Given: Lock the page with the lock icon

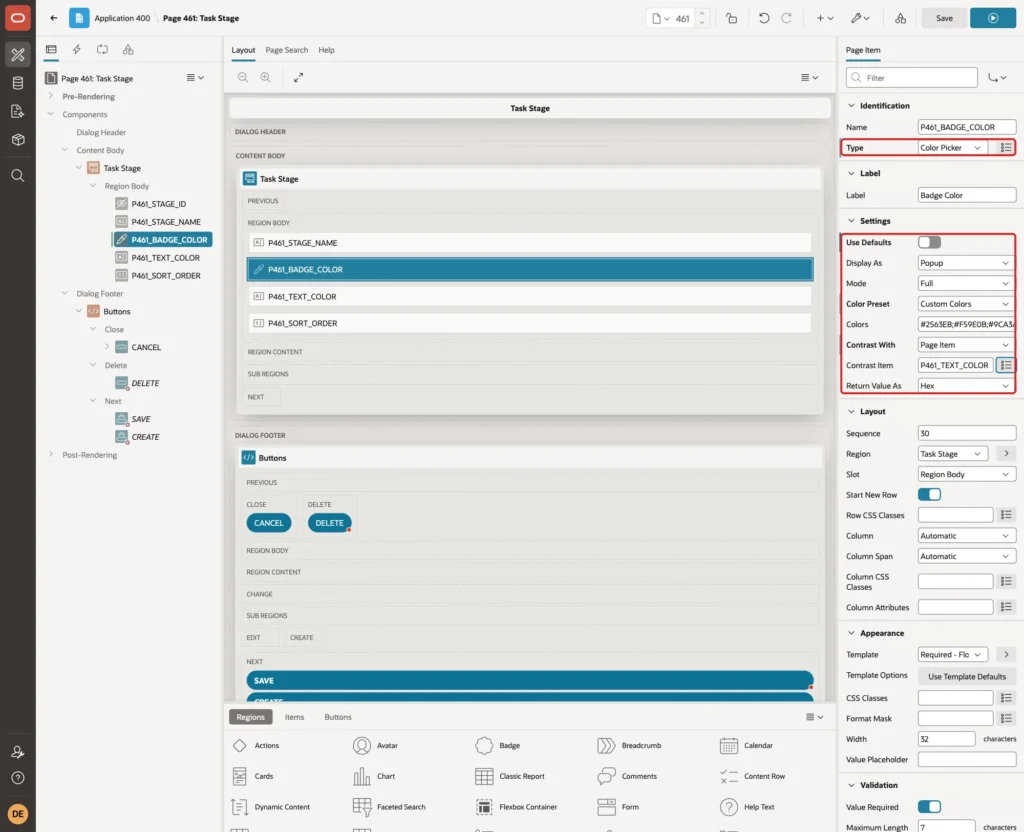Looking at the screenshot, I should (x=731, y=18).
